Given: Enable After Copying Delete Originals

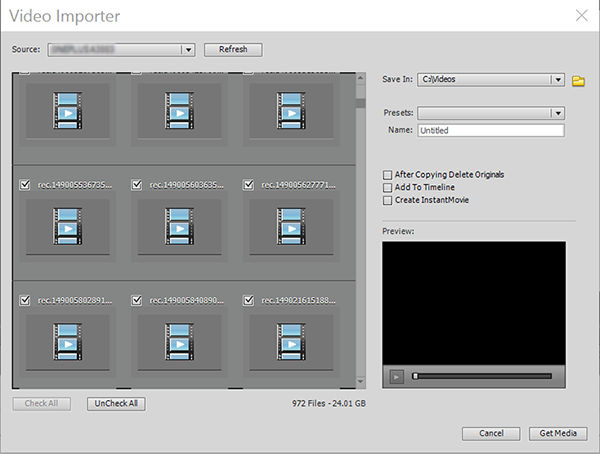Looking at the screenshot, I should [x=388, y=175].
